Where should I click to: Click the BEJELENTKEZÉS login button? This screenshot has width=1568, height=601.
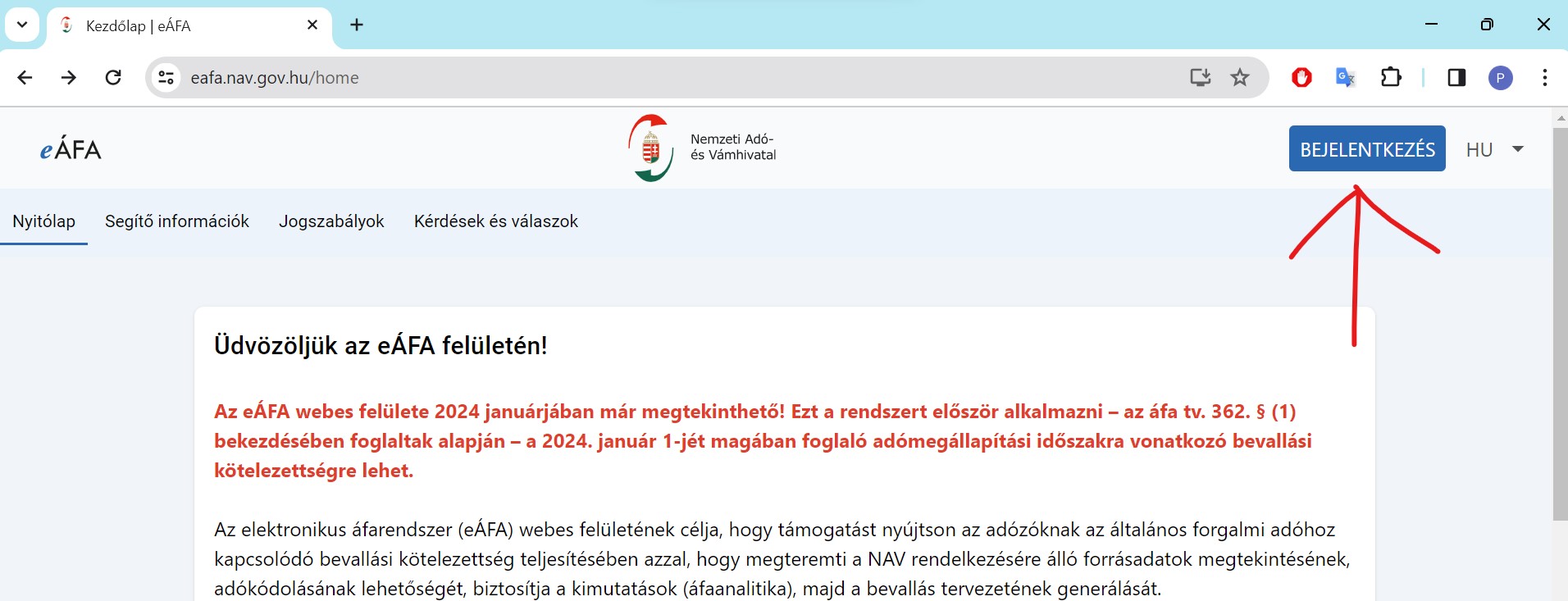(1367, 148)
